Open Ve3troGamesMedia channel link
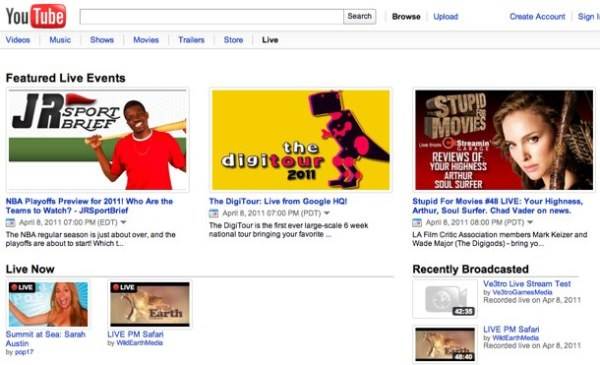Screen dimensions: 600x365 click(522, 292)
